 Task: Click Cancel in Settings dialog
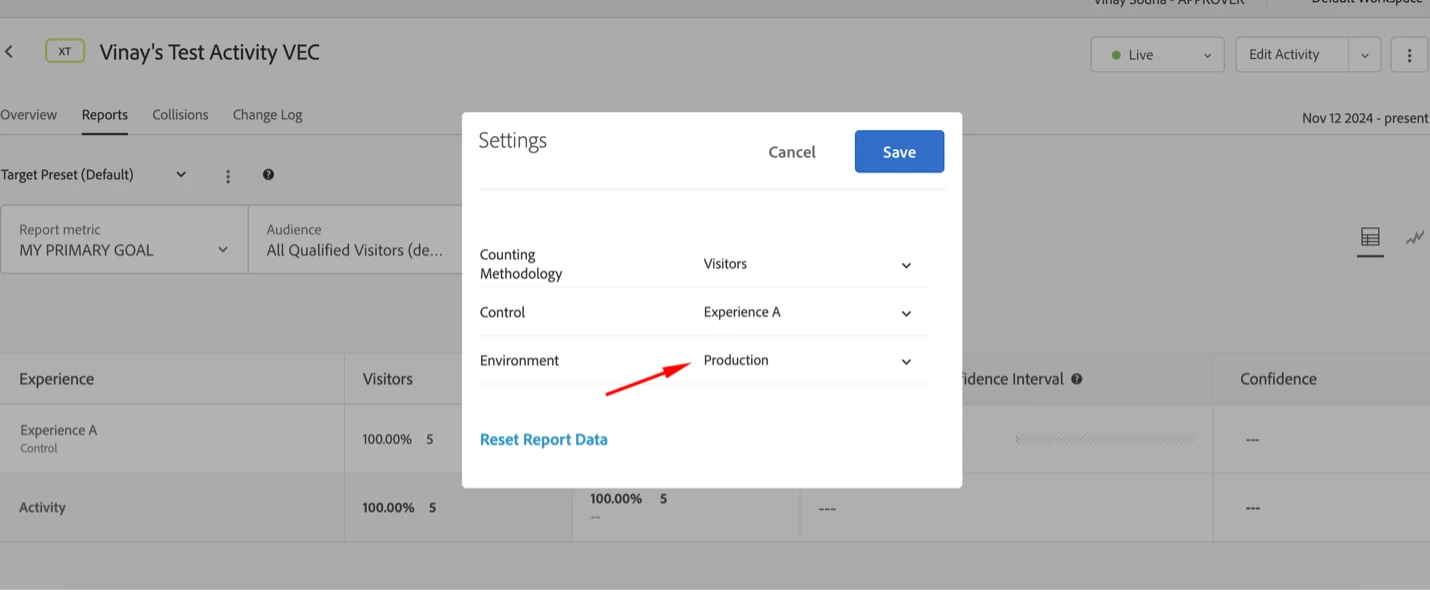(792, 152)
